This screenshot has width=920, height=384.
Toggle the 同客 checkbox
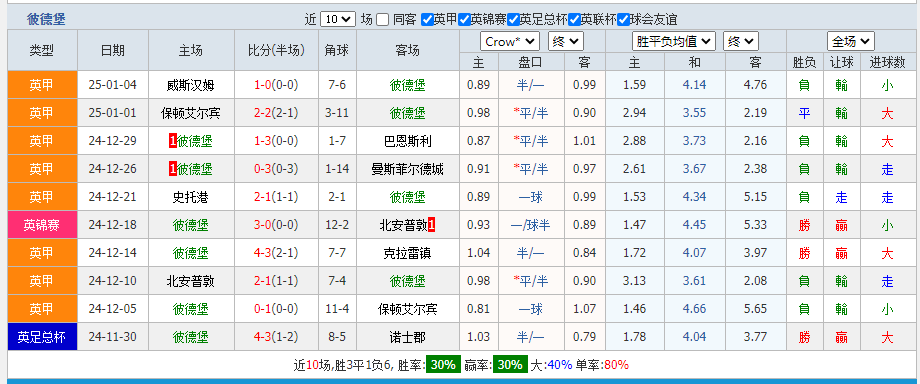[383, 19]
